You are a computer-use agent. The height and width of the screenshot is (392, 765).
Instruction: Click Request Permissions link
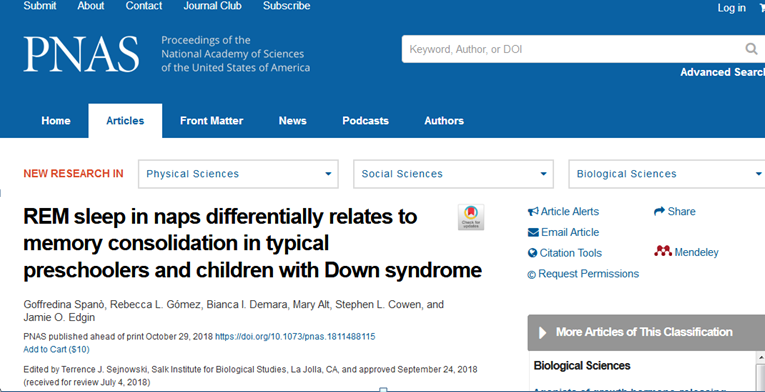pyautogui.click(x=583, y=274)
